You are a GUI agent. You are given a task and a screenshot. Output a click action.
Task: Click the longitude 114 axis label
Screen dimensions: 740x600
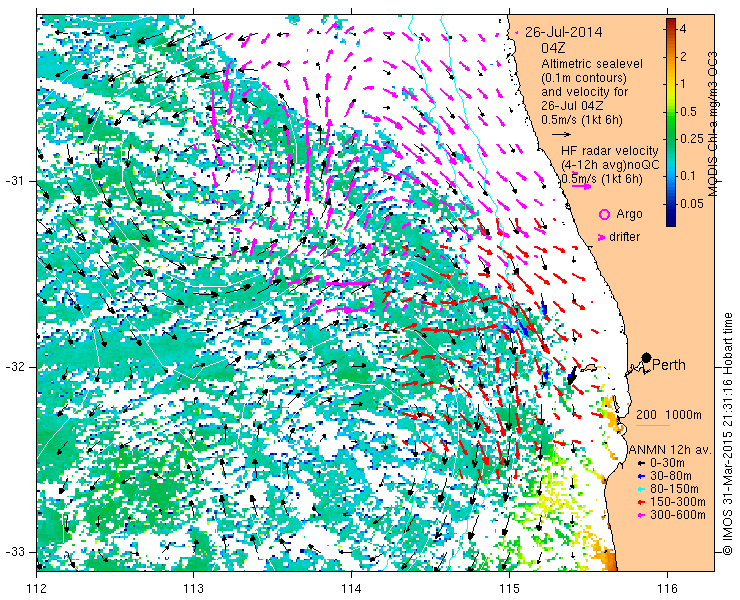pos(352,588)
